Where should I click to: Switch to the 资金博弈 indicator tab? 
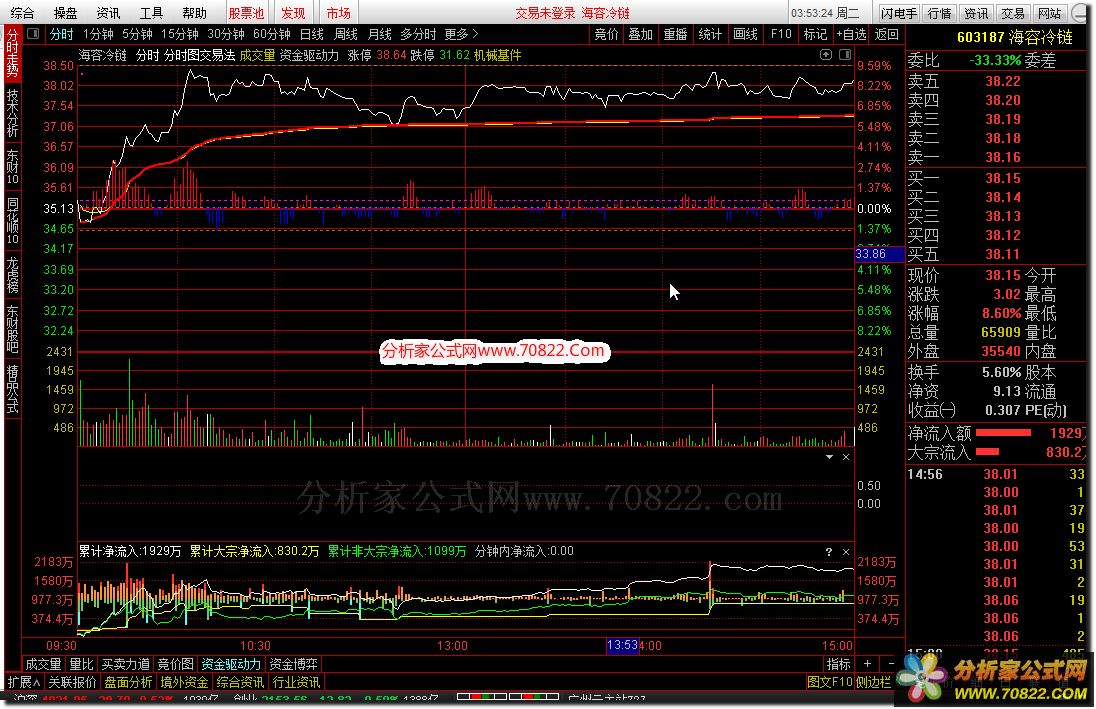(293, 664)
